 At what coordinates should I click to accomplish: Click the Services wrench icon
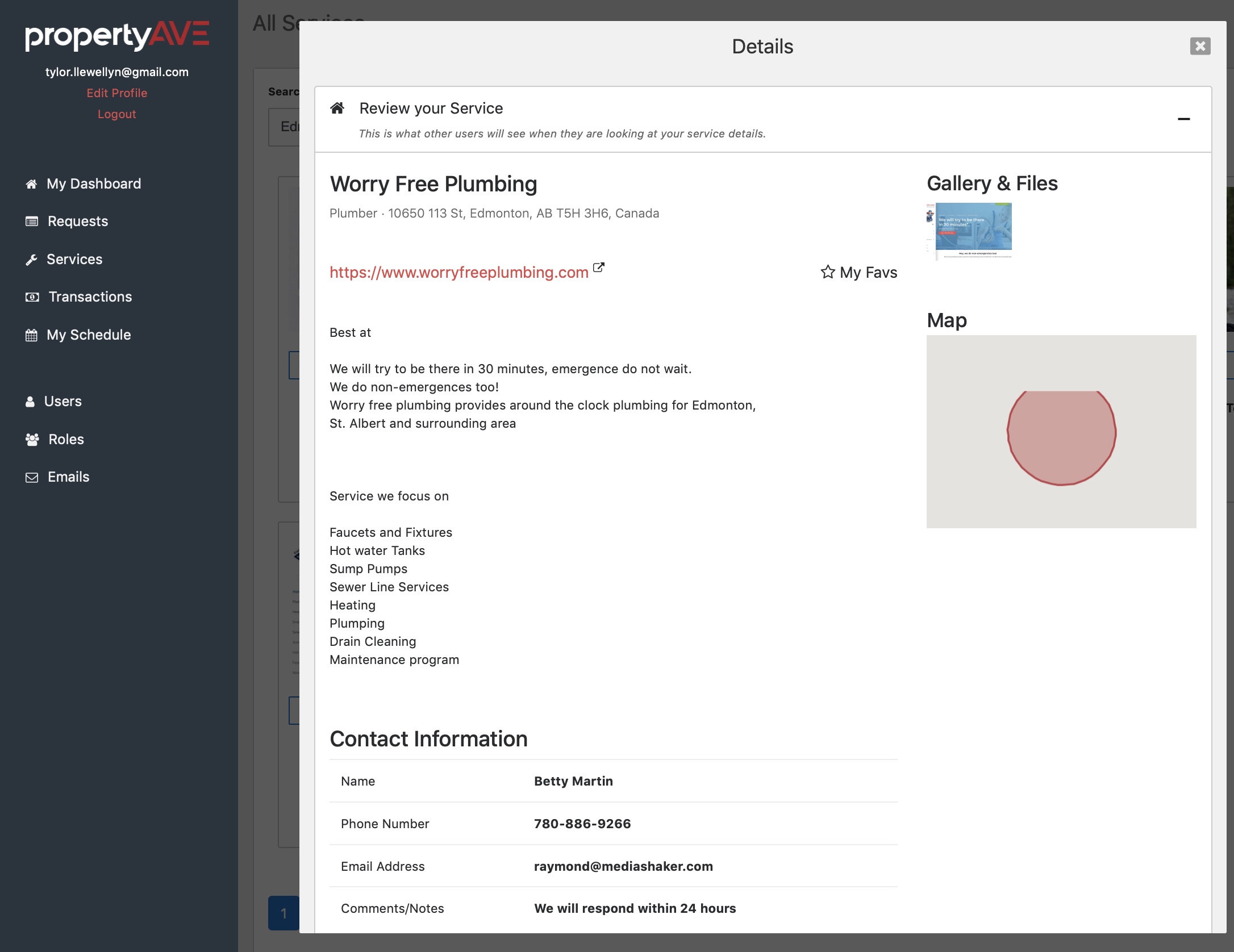31,260
